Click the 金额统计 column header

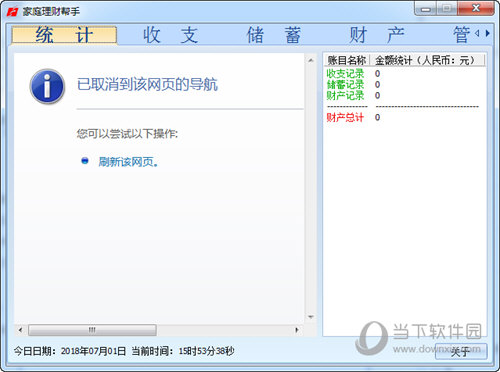[427, 60]
